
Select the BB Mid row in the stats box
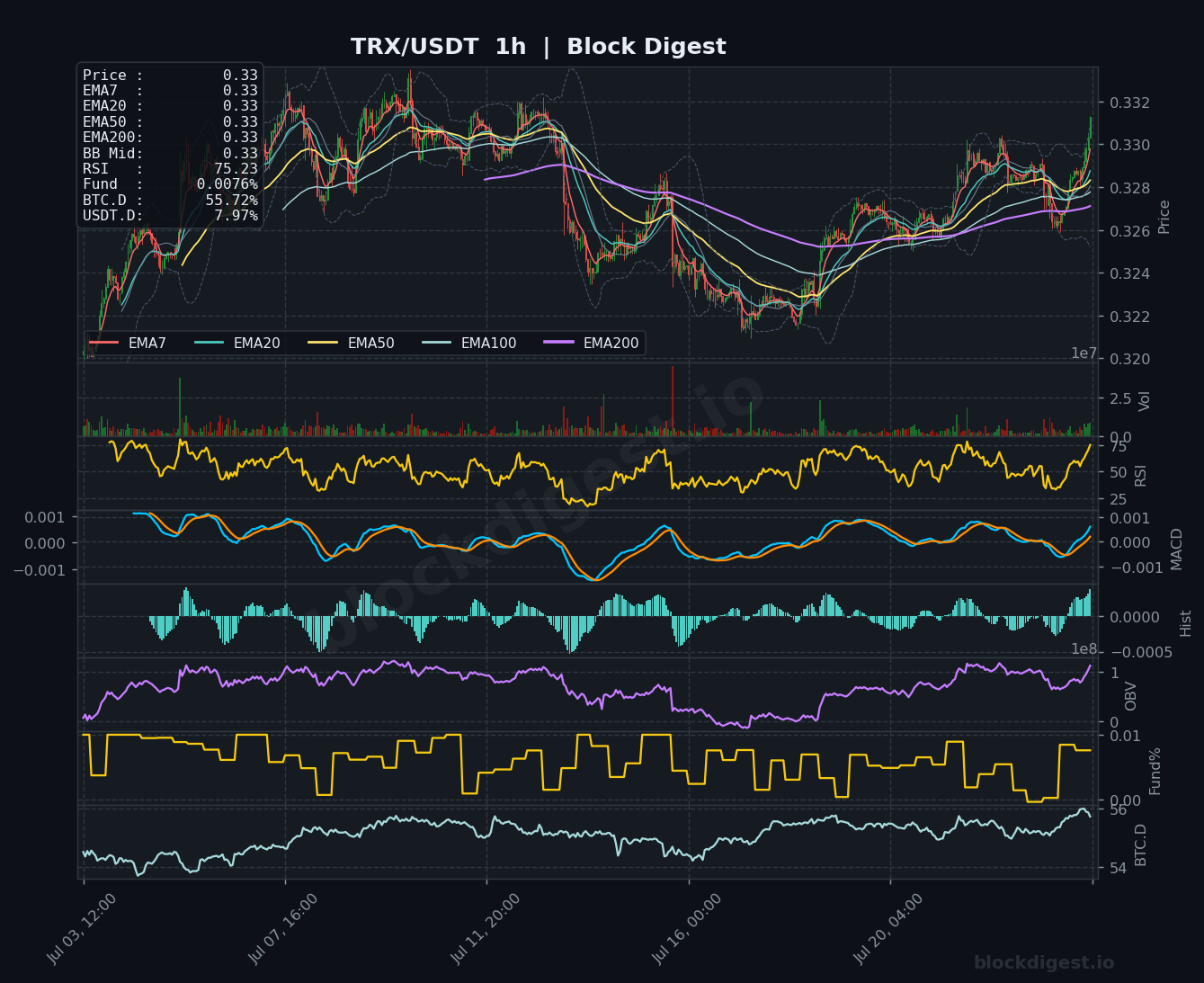click(x=170, y=153)
